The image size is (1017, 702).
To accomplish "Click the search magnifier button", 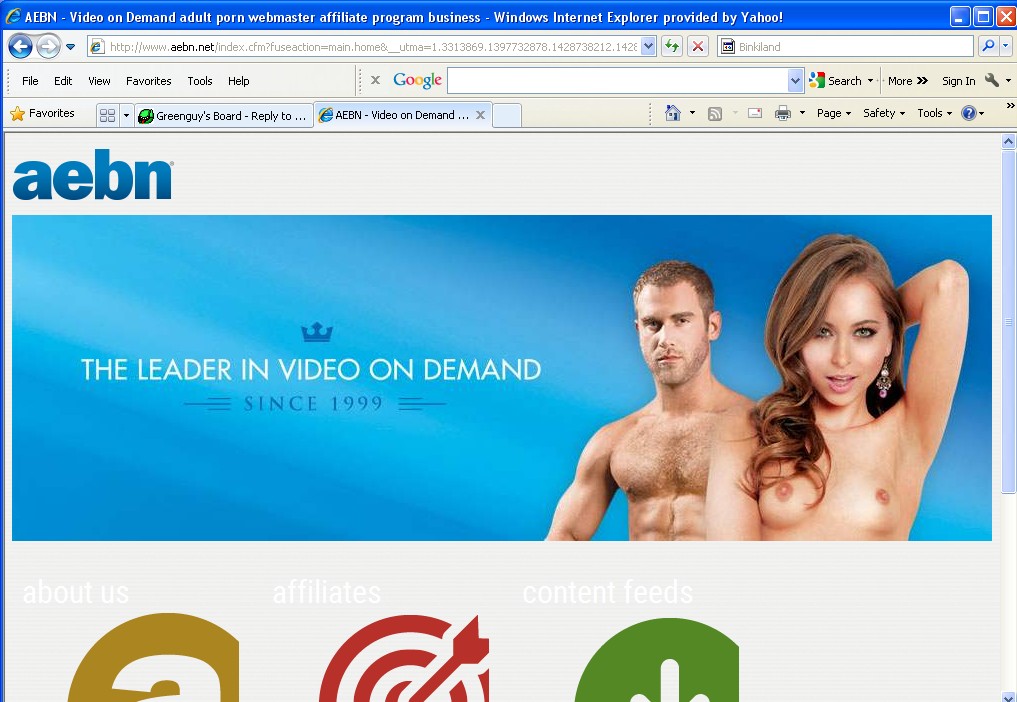I will click(987, 46).
